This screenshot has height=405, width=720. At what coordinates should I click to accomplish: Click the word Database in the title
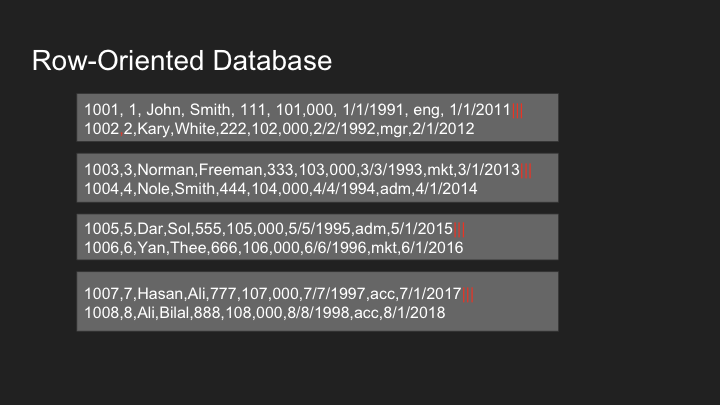(272, 61)
